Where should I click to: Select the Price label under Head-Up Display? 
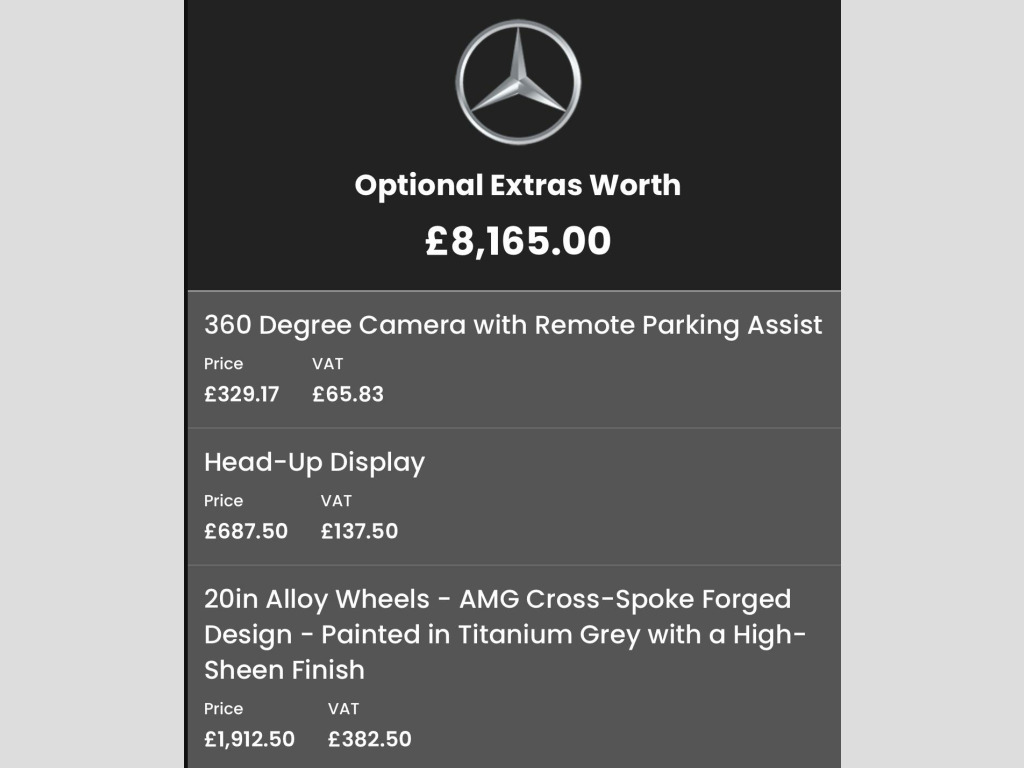[223, 501]
